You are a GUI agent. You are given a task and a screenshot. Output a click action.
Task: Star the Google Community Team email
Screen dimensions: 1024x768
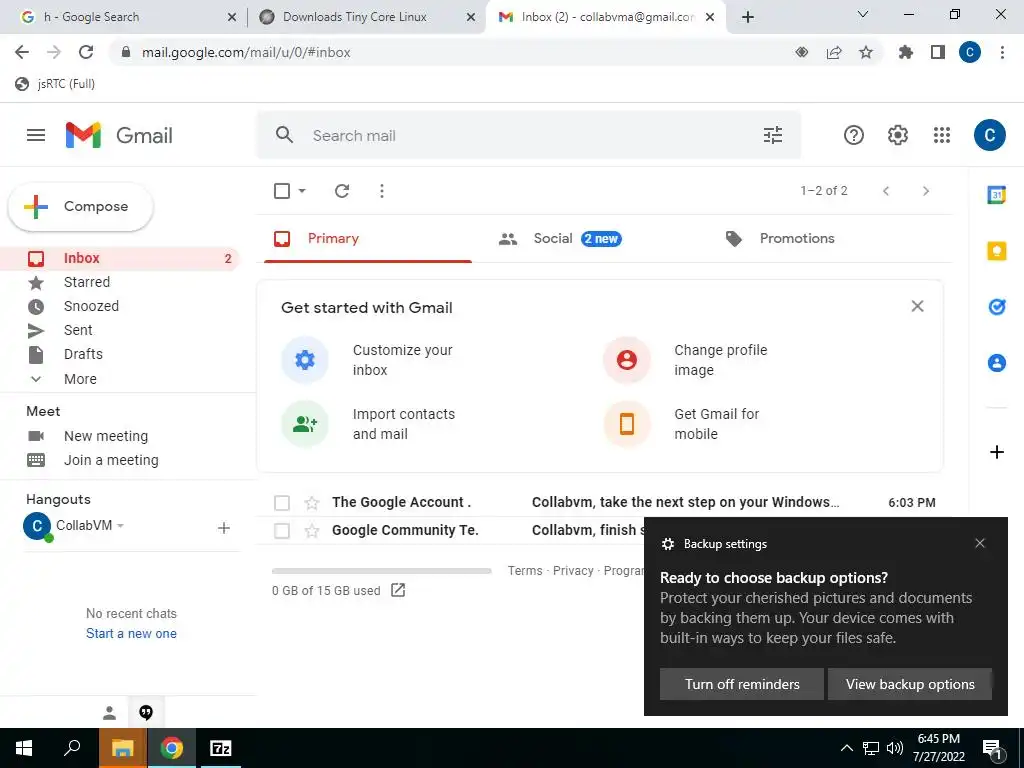[x=312, y=530]
